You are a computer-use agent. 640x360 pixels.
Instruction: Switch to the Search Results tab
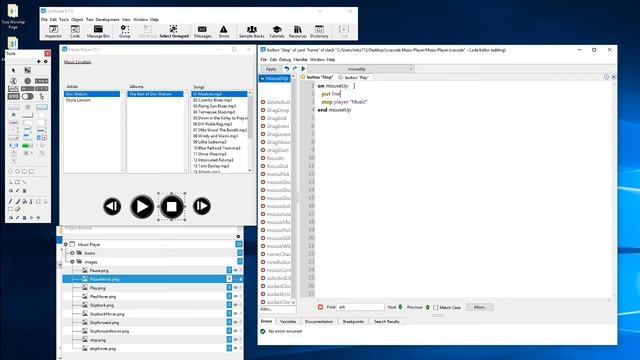click(x=387, y=322)
